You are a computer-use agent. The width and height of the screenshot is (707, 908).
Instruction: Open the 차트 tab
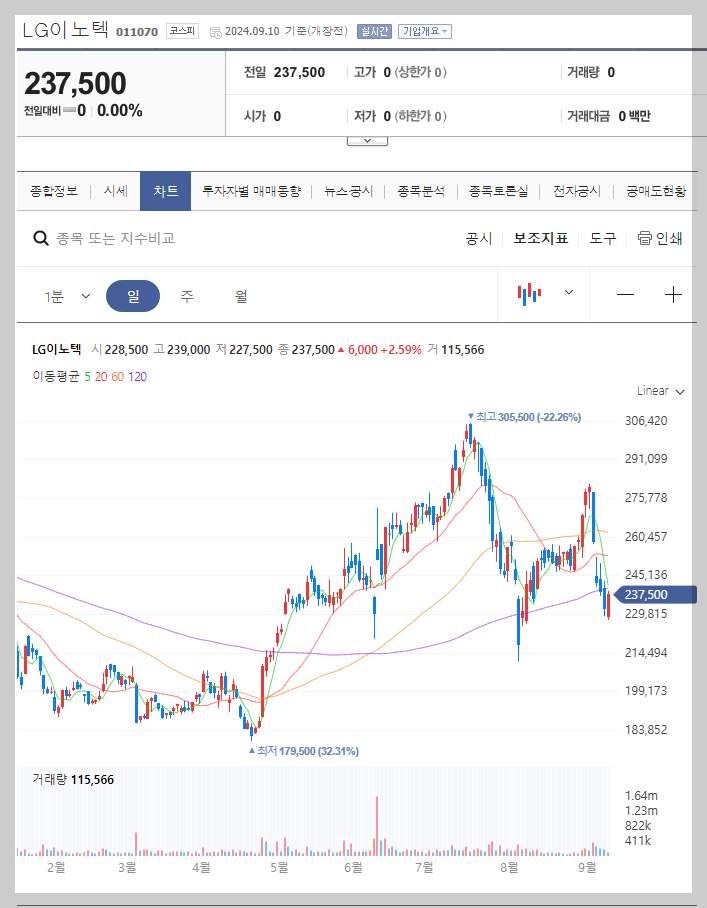(166, 191)
